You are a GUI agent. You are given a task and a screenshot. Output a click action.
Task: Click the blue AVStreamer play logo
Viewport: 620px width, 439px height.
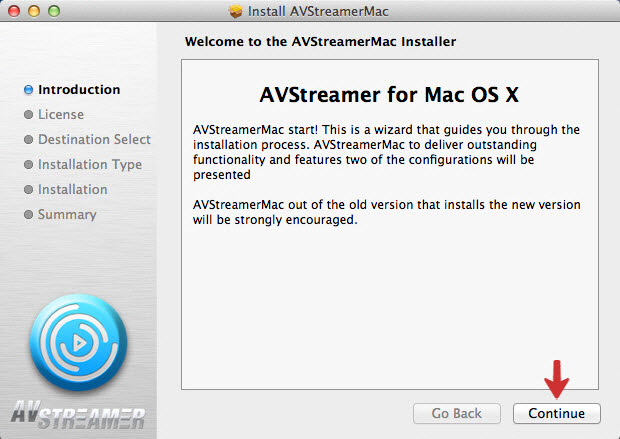[79, 342]
